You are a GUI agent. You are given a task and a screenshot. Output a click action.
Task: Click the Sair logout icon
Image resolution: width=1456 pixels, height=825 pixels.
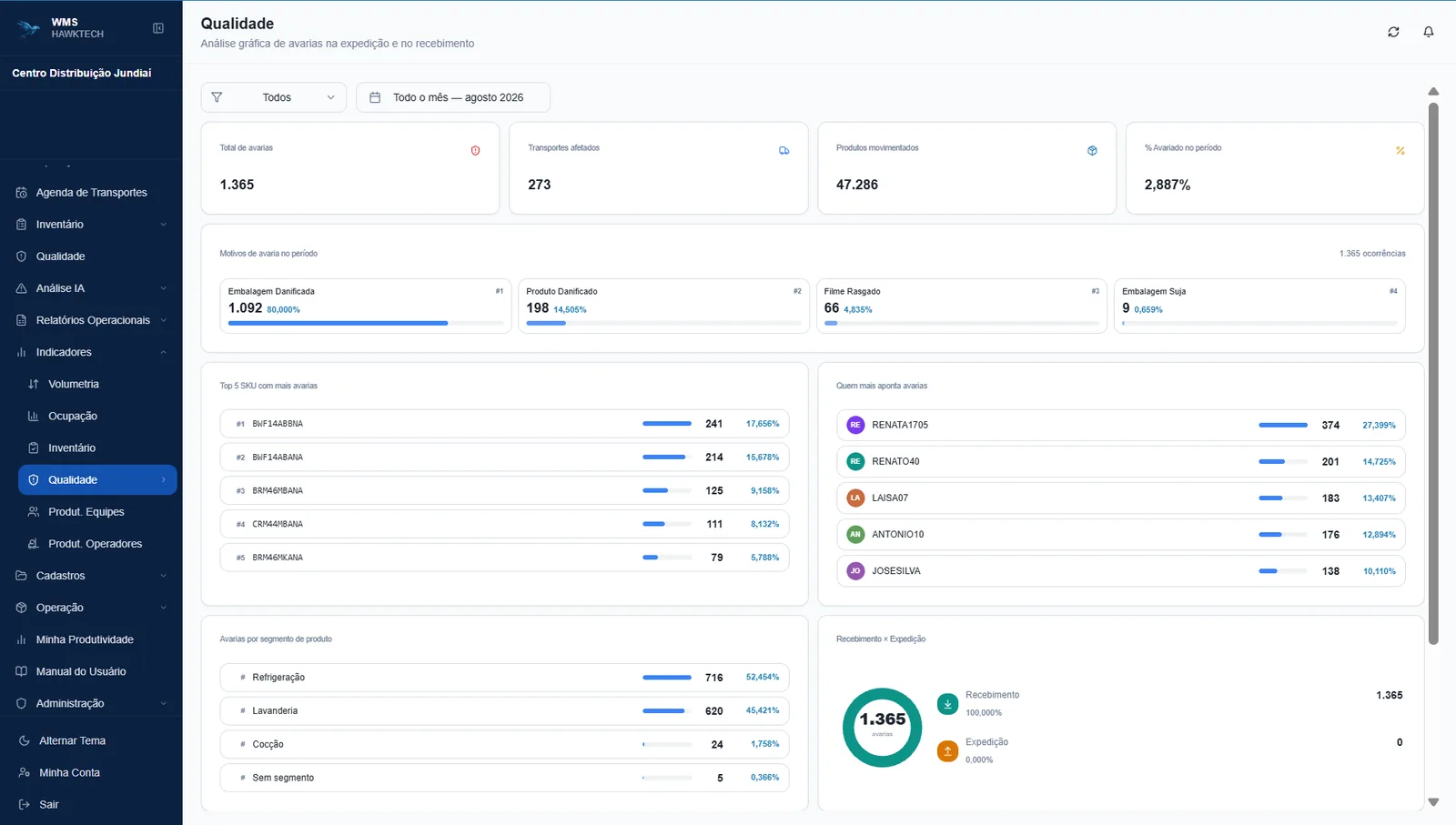click(x=25, y=804)
